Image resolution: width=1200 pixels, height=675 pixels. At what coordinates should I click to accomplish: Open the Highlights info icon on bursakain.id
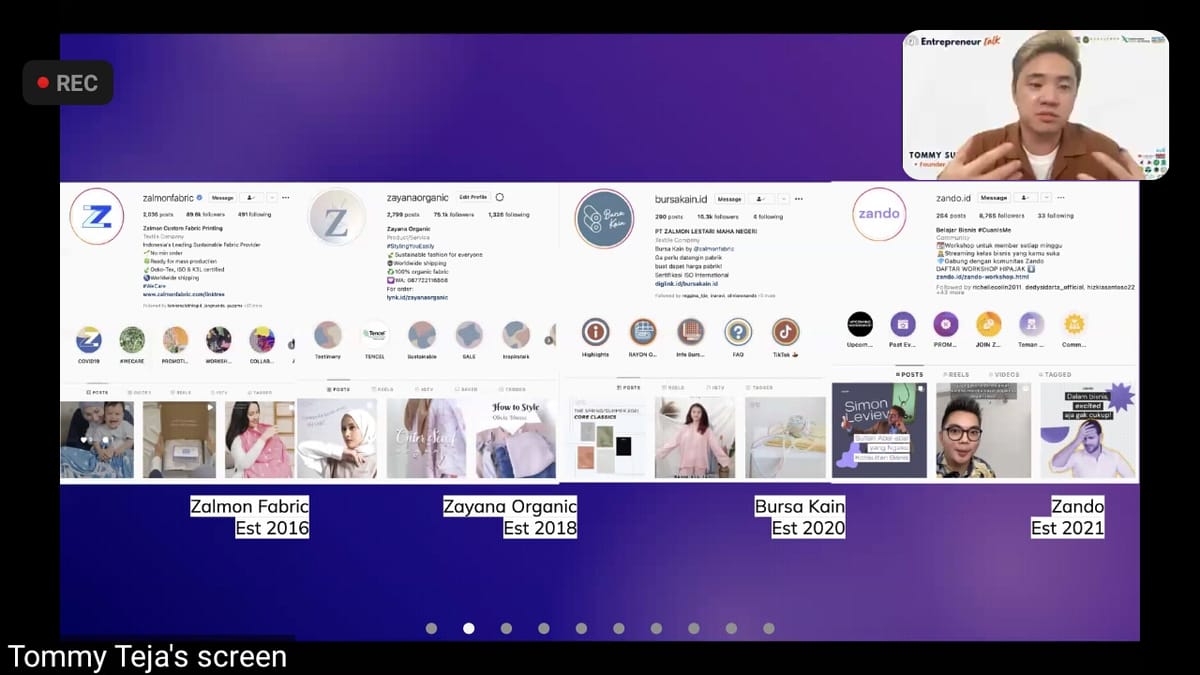click(595, 332)
